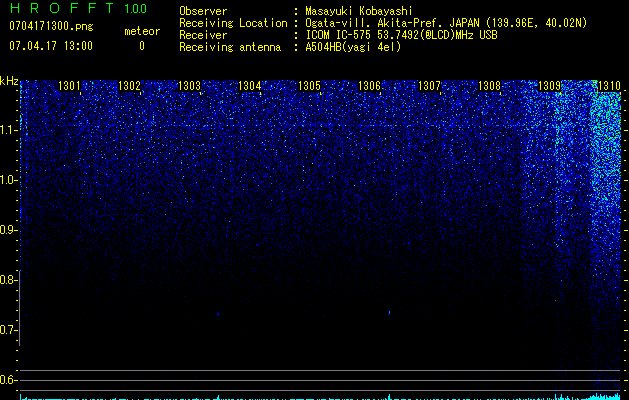Click the Receiving antenna label

pos(230,47)
